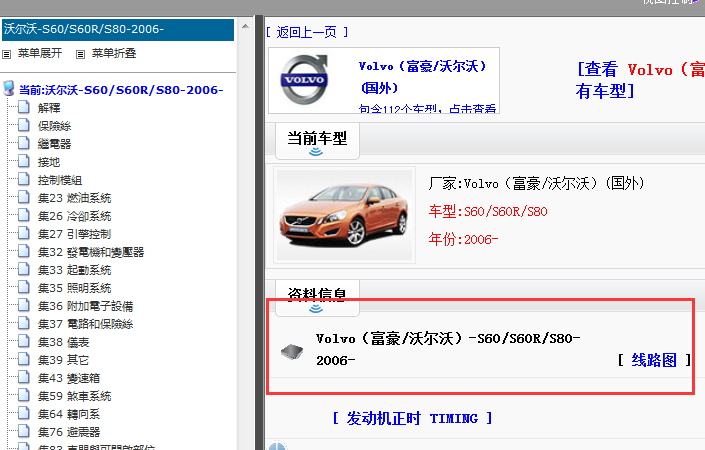Click the 车型:S60/S60R/S80 red text
Viewport: 705px width, 450px height.
(x=488, y=211)
